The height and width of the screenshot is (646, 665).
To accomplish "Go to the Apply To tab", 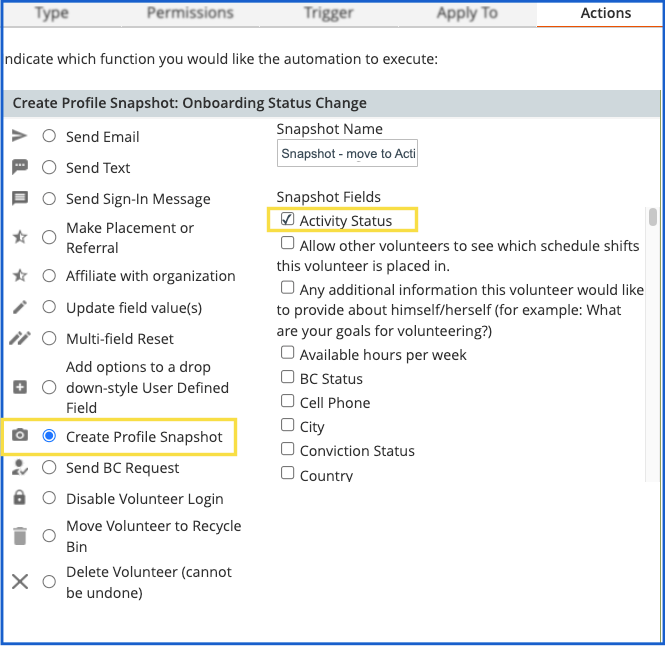I will 467,13.
